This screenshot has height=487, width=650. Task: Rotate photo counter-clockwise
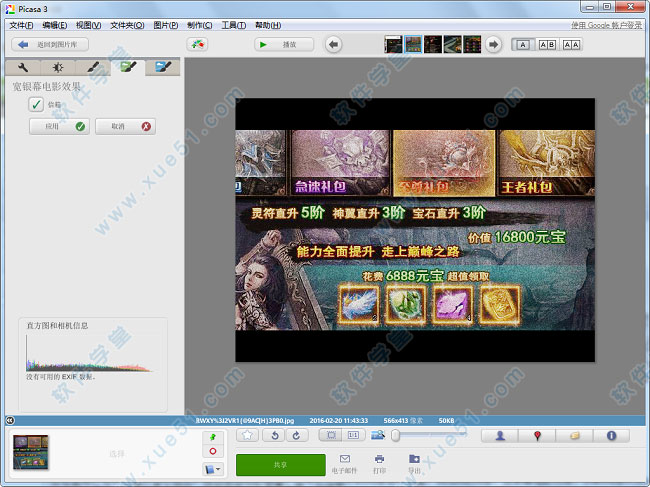[274, 435]
